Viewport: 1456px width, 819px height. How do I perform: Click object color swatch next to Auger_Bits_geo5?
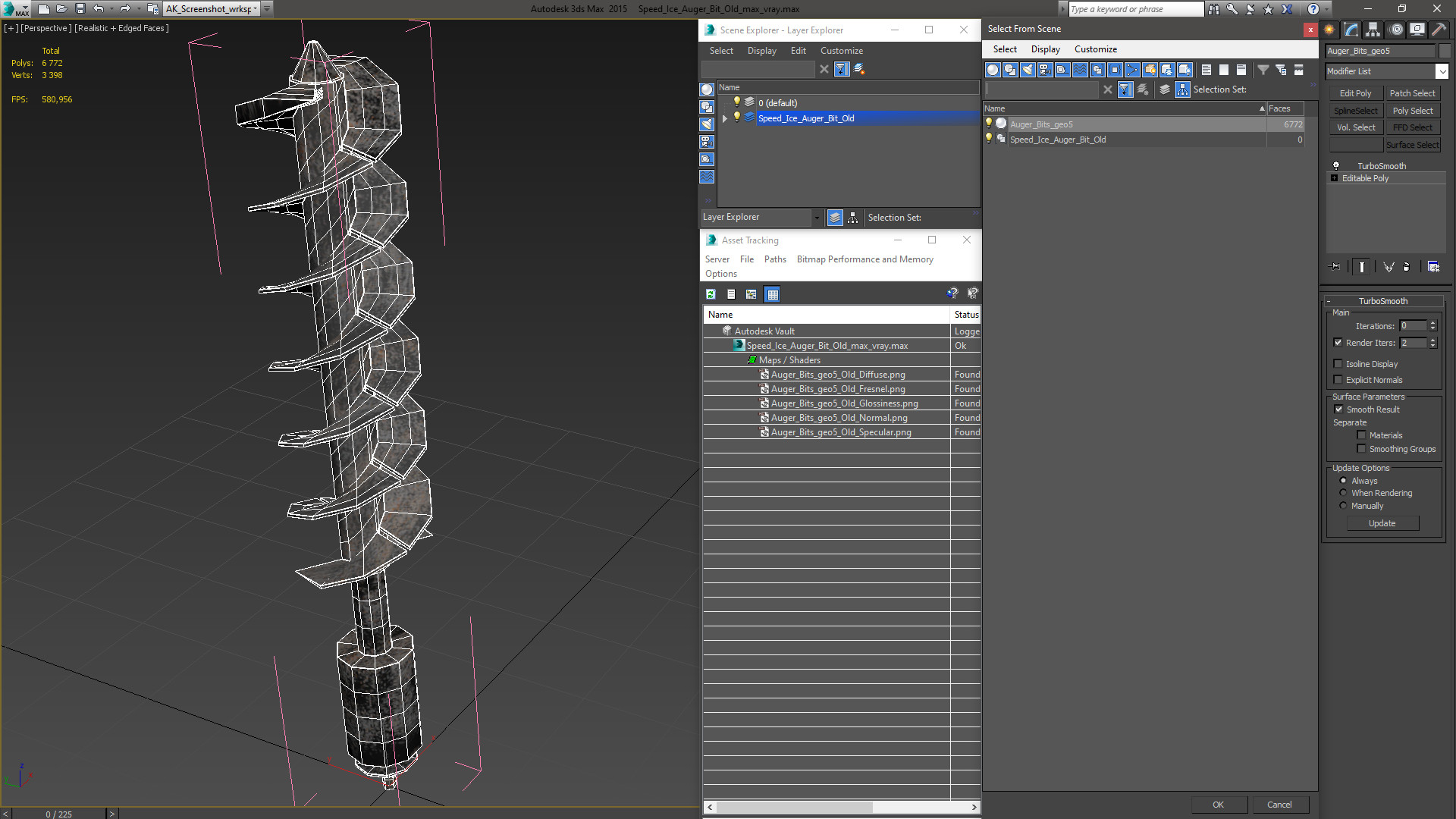[x=1445, y=51]
